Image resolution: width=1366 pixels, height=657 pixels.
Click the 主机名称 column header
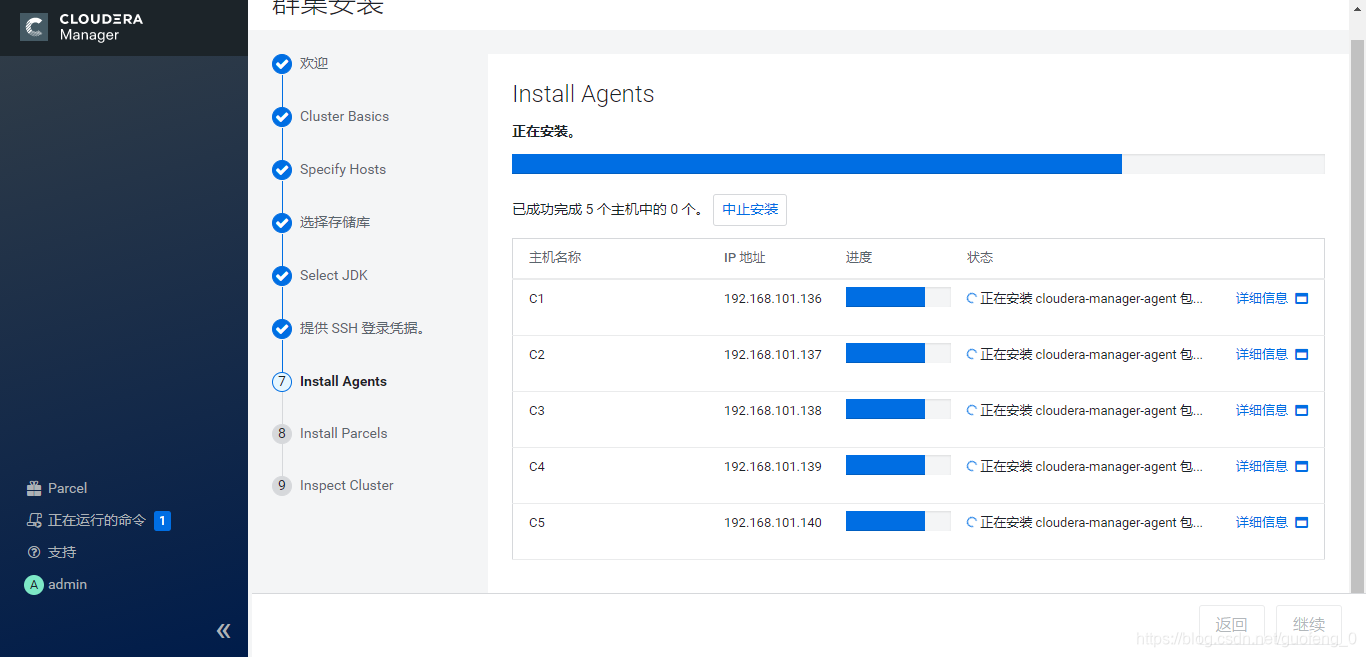click(555, 257)
